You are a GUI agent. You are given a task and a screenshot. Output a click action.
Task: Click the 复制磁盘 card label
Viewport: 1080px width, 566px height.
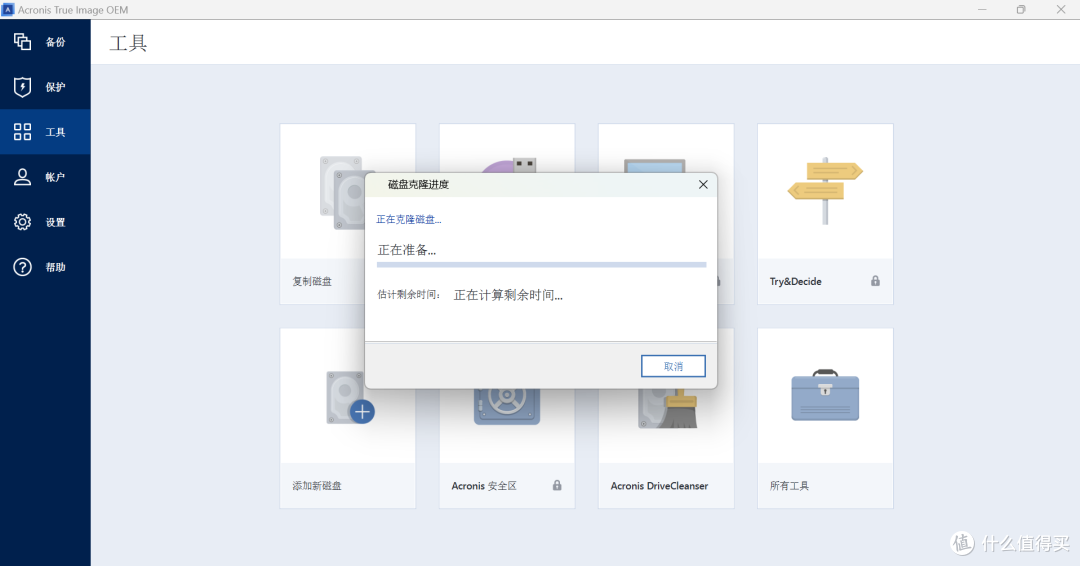312,281
